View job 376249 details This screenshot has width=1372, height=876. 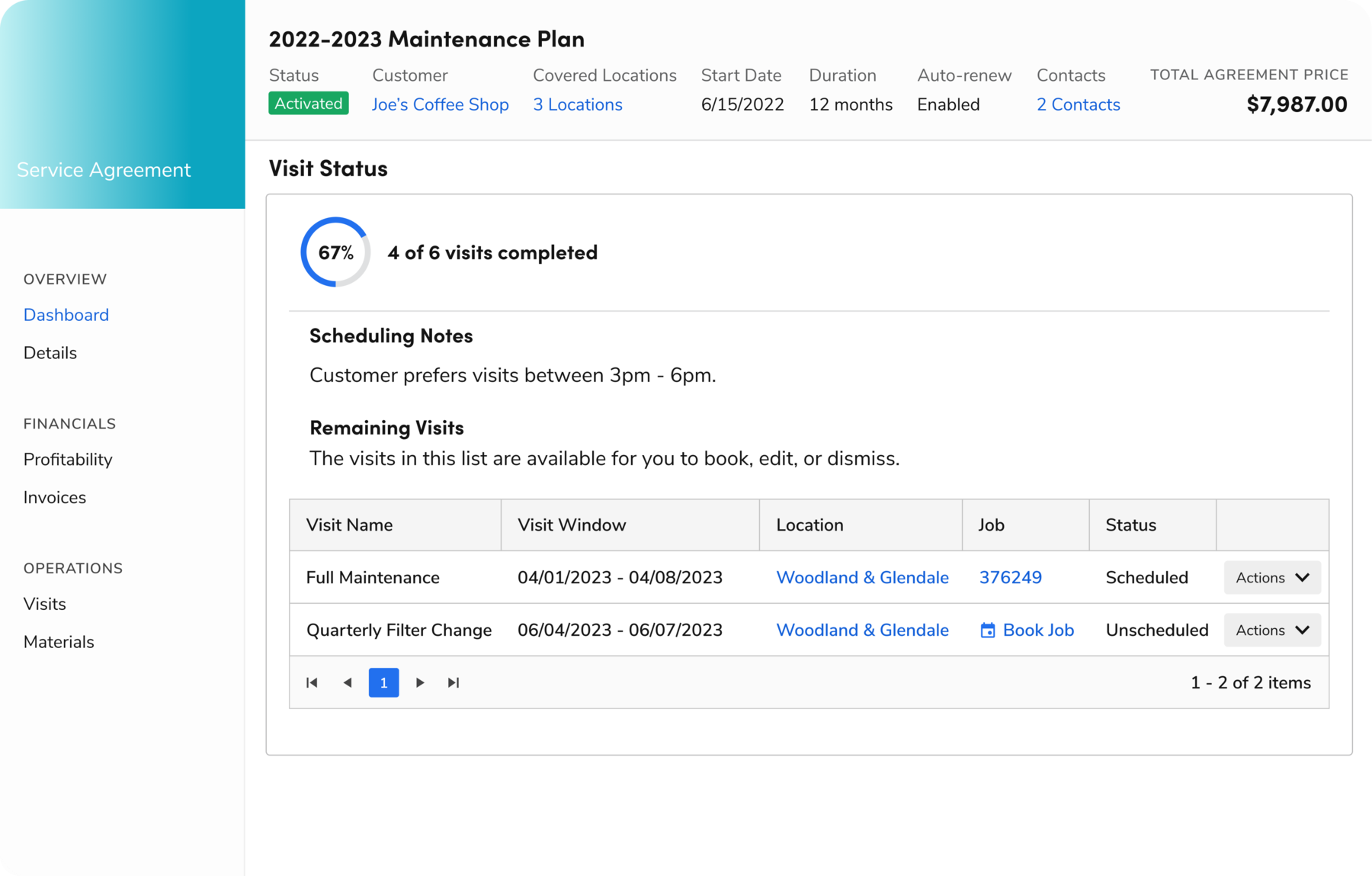pyautogui.click(x=1011, y=577)
